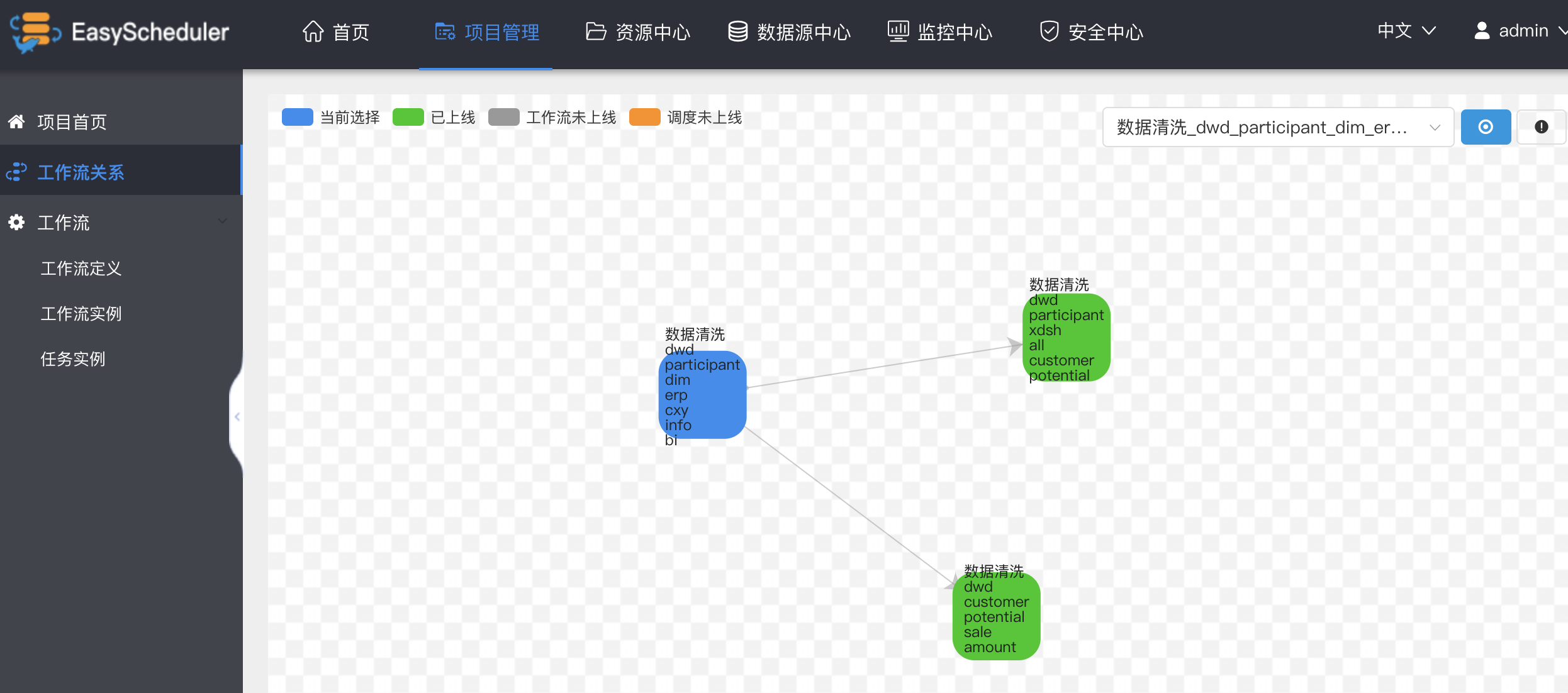1568x693 pixels.
Task: Click the resource folder icon
Action: click(596, 31)
